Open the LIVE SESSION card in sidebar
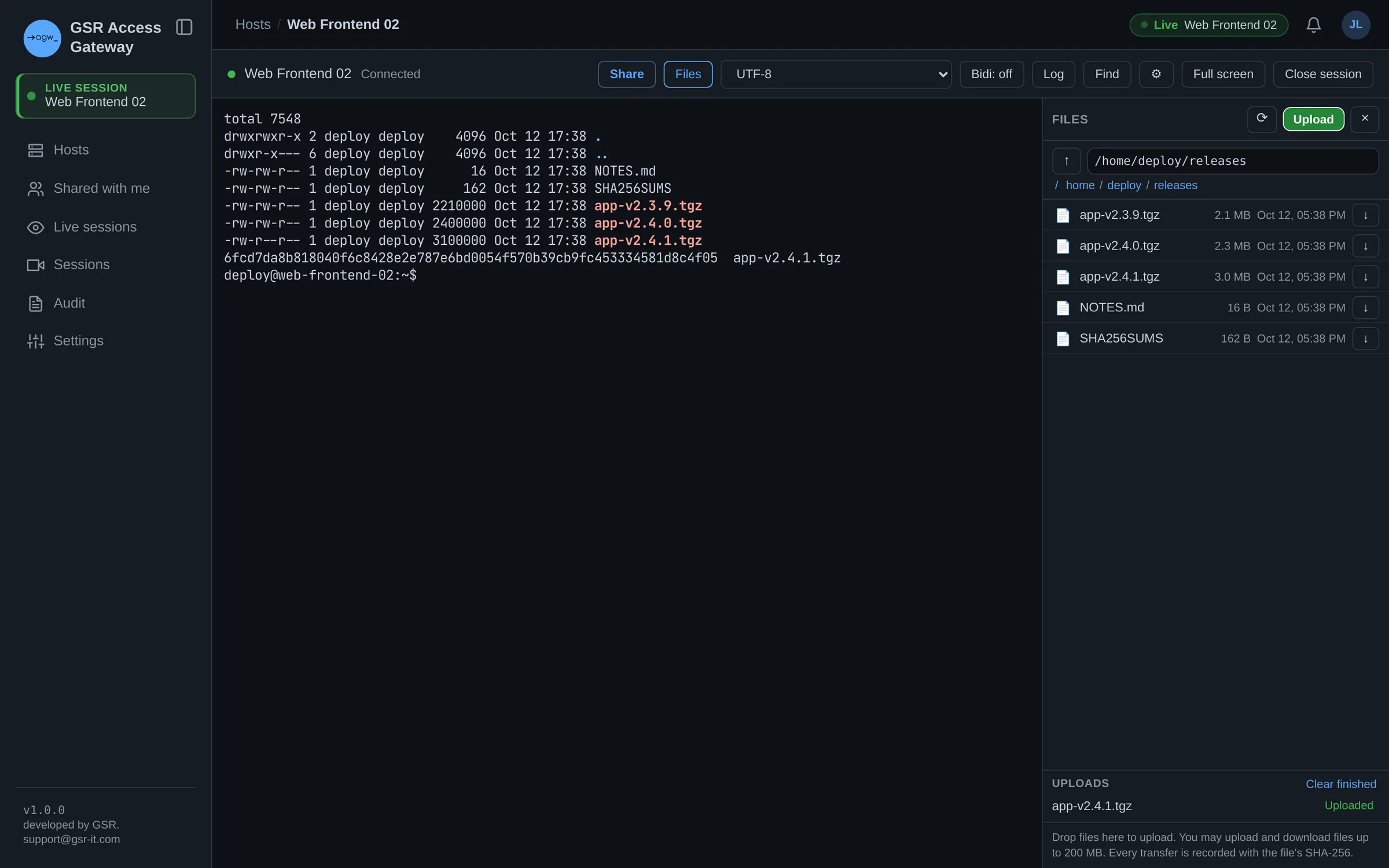 coord(105,95)
